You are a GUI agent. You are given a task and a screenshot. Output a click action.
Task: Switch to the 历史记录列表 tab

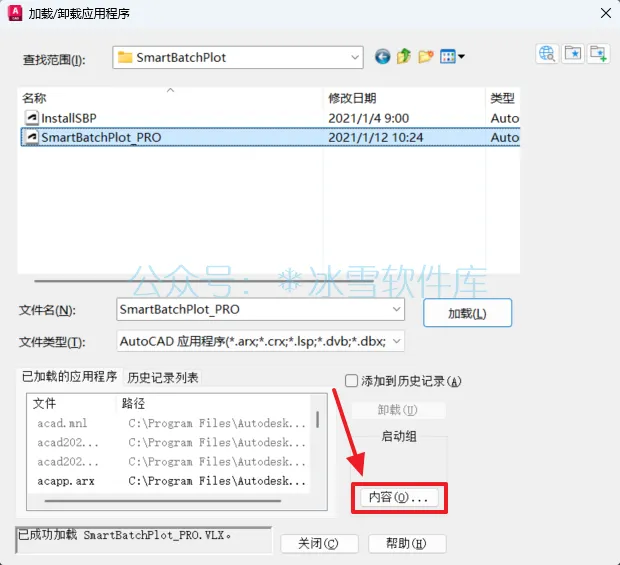pos(163,378)
